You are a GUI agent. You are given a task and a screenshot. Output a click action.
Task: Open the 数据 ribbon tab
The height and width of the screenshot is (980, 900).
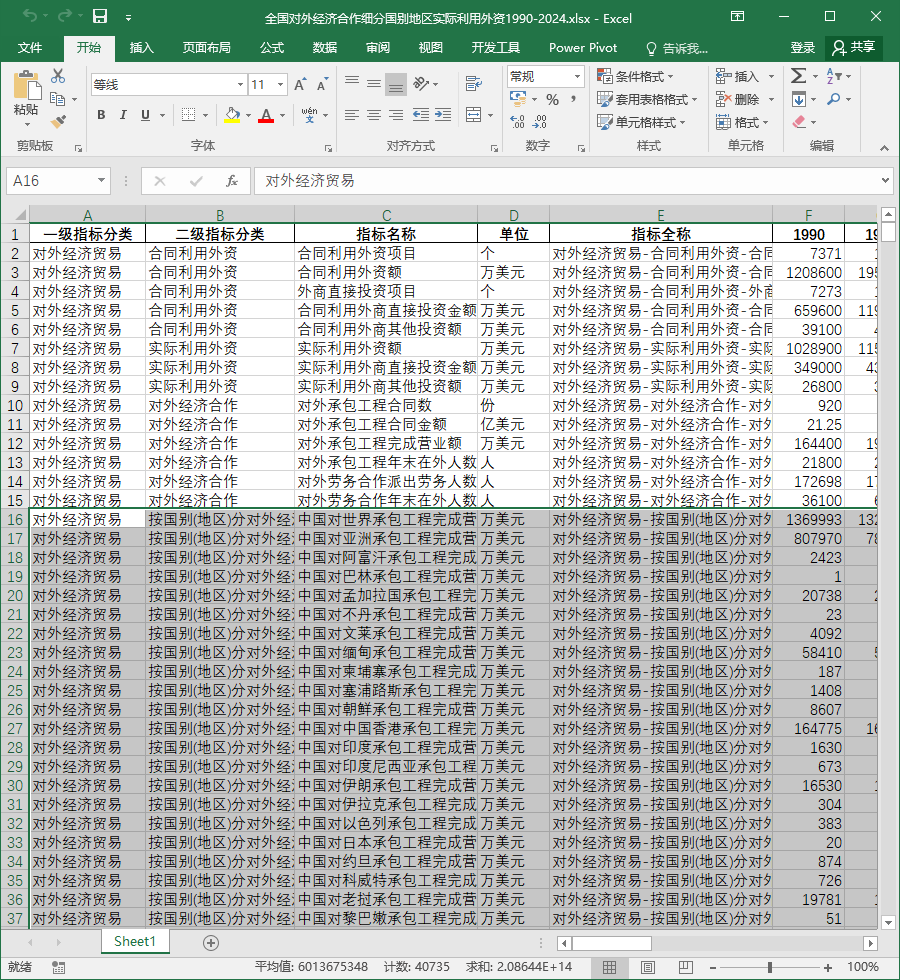point(324,48)
